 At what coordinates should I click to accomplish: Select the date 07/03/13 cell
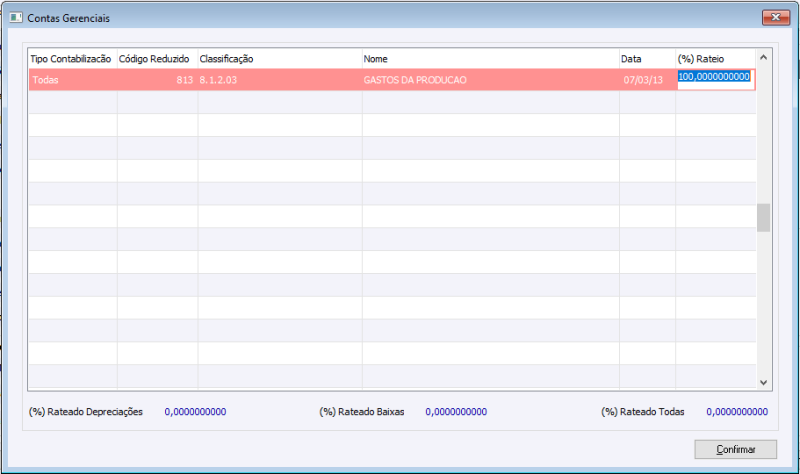(647, 80)
